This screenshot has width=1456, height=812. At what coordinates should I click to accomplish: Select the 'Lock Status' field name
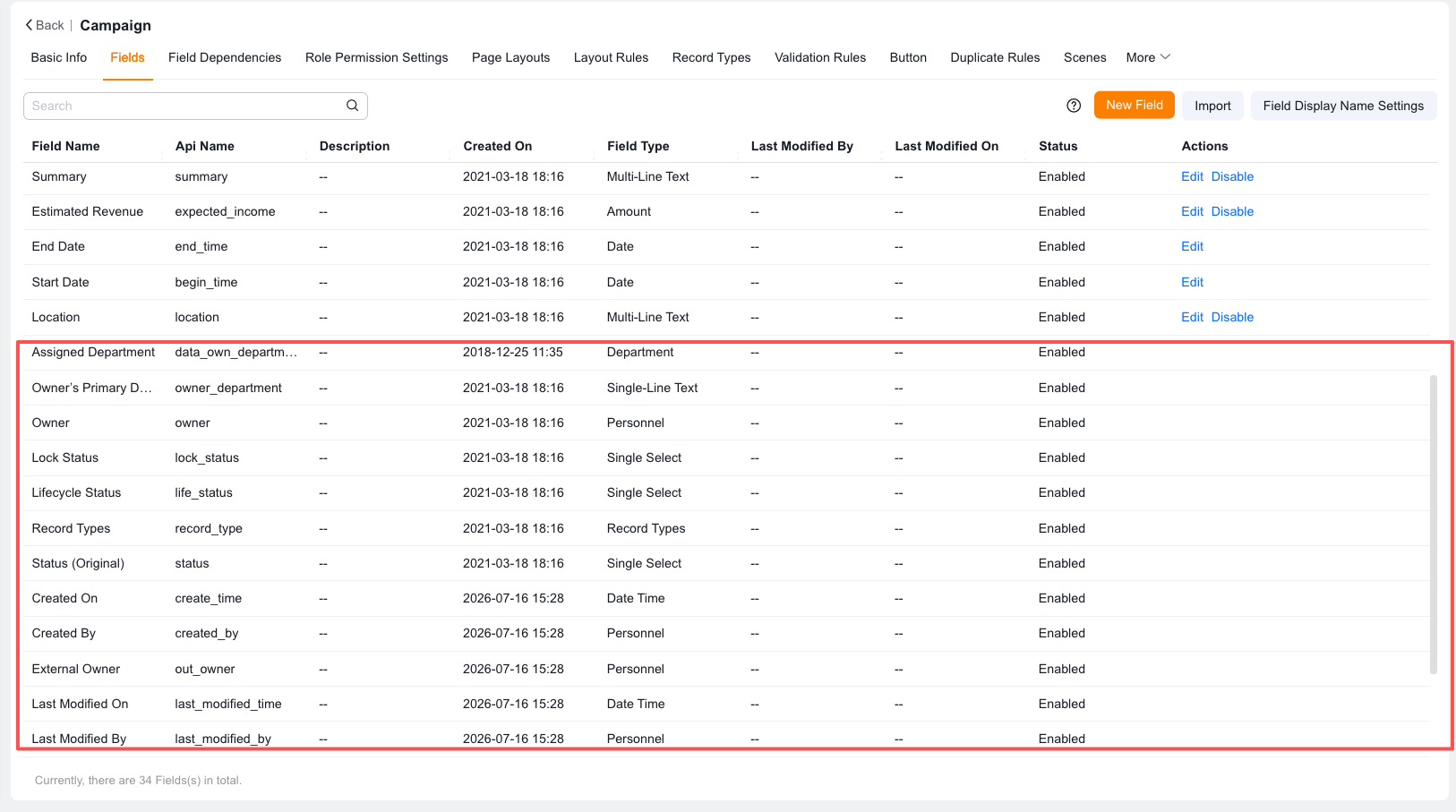point(65,457)
